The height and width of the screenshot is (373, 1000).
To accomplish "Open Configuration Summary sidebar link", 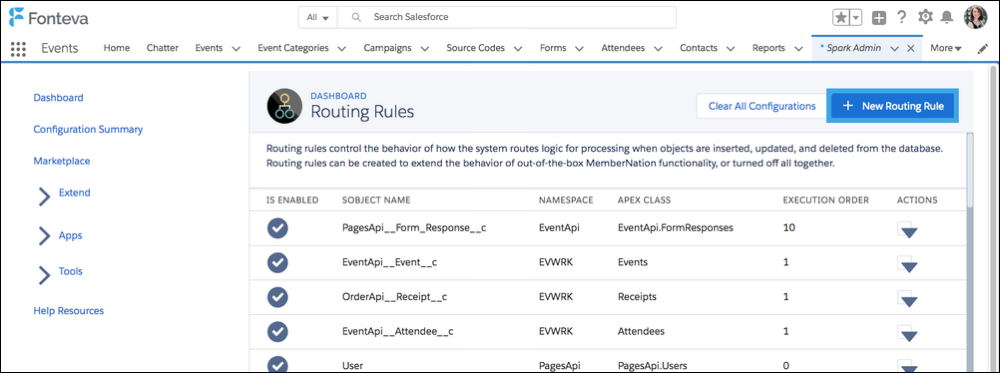I will click(88, 129).
